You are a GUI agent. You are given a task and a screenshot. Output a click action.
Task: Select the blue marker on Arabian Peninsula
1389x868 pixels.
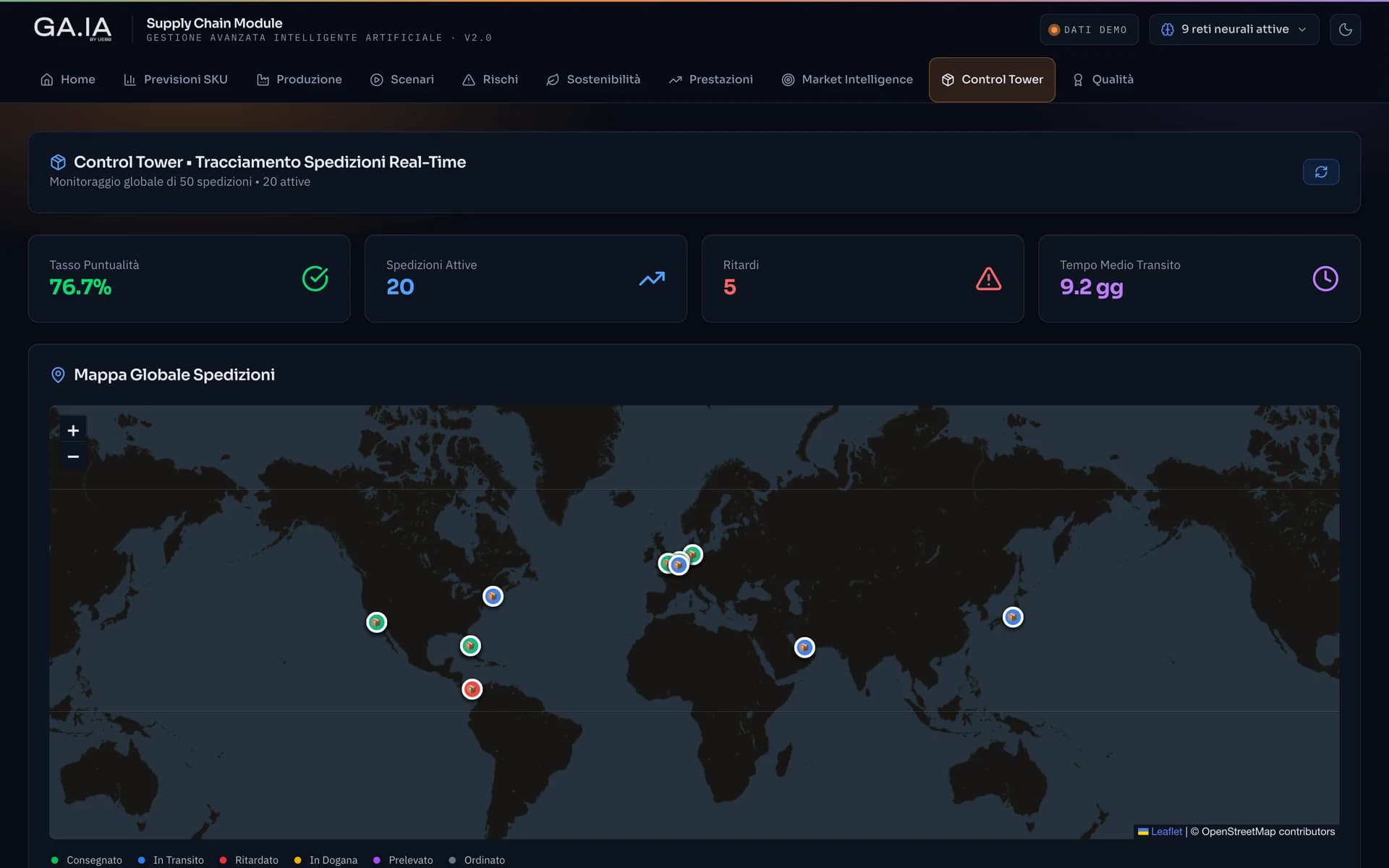(x=804, y=647)
